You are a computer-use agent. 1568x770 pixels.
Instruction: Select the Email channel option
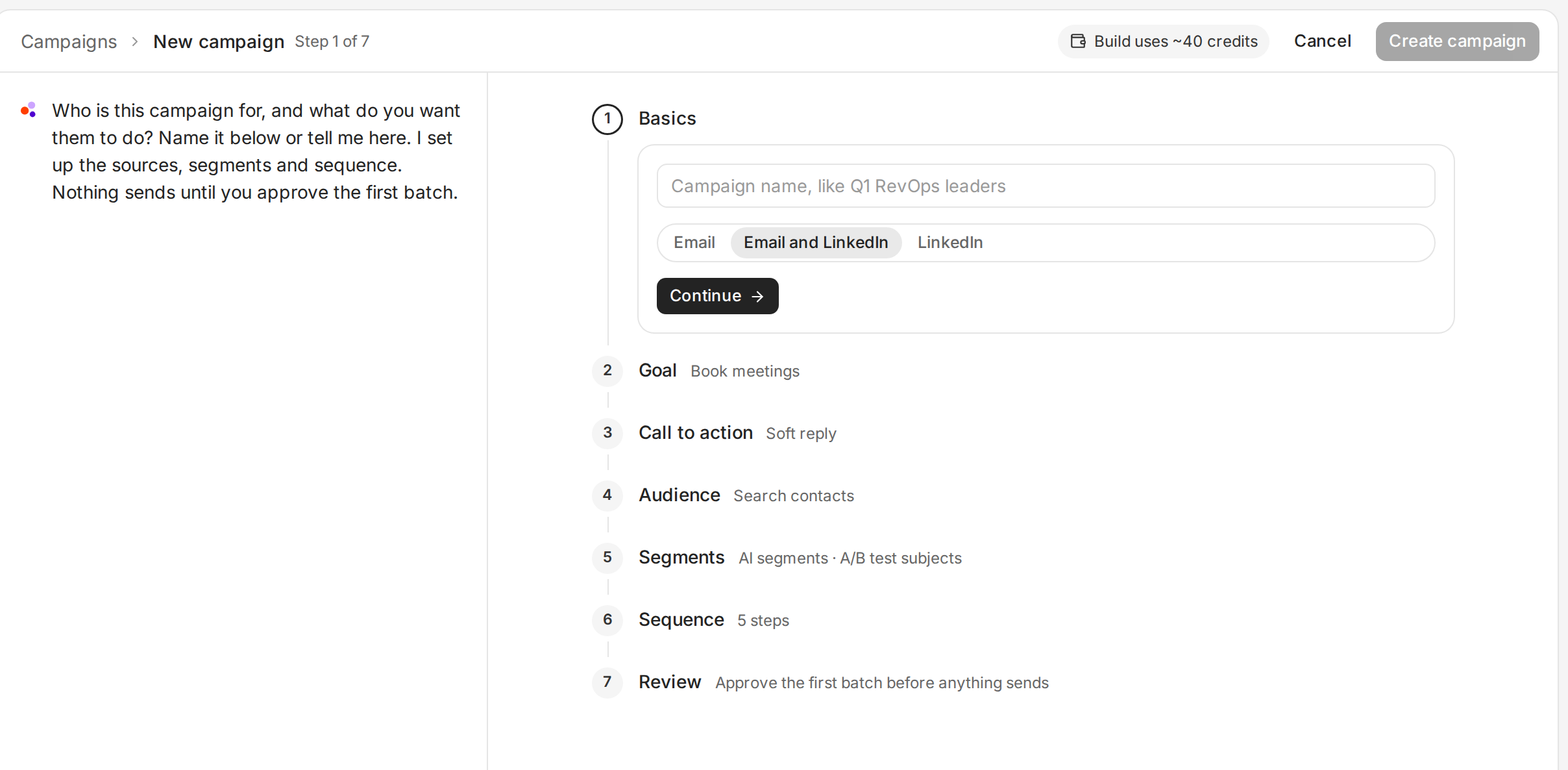click(694, 243)
